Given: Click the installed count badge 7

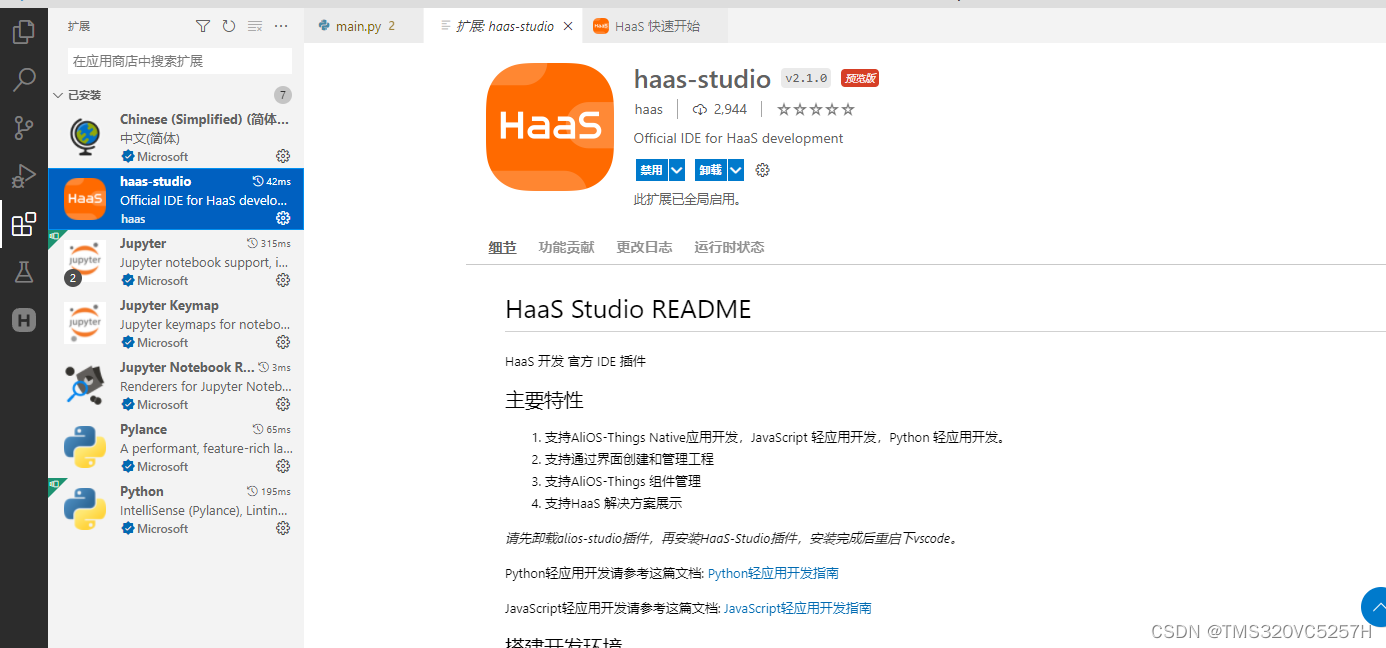Looking at the screenshot, I should click(283, 95).
